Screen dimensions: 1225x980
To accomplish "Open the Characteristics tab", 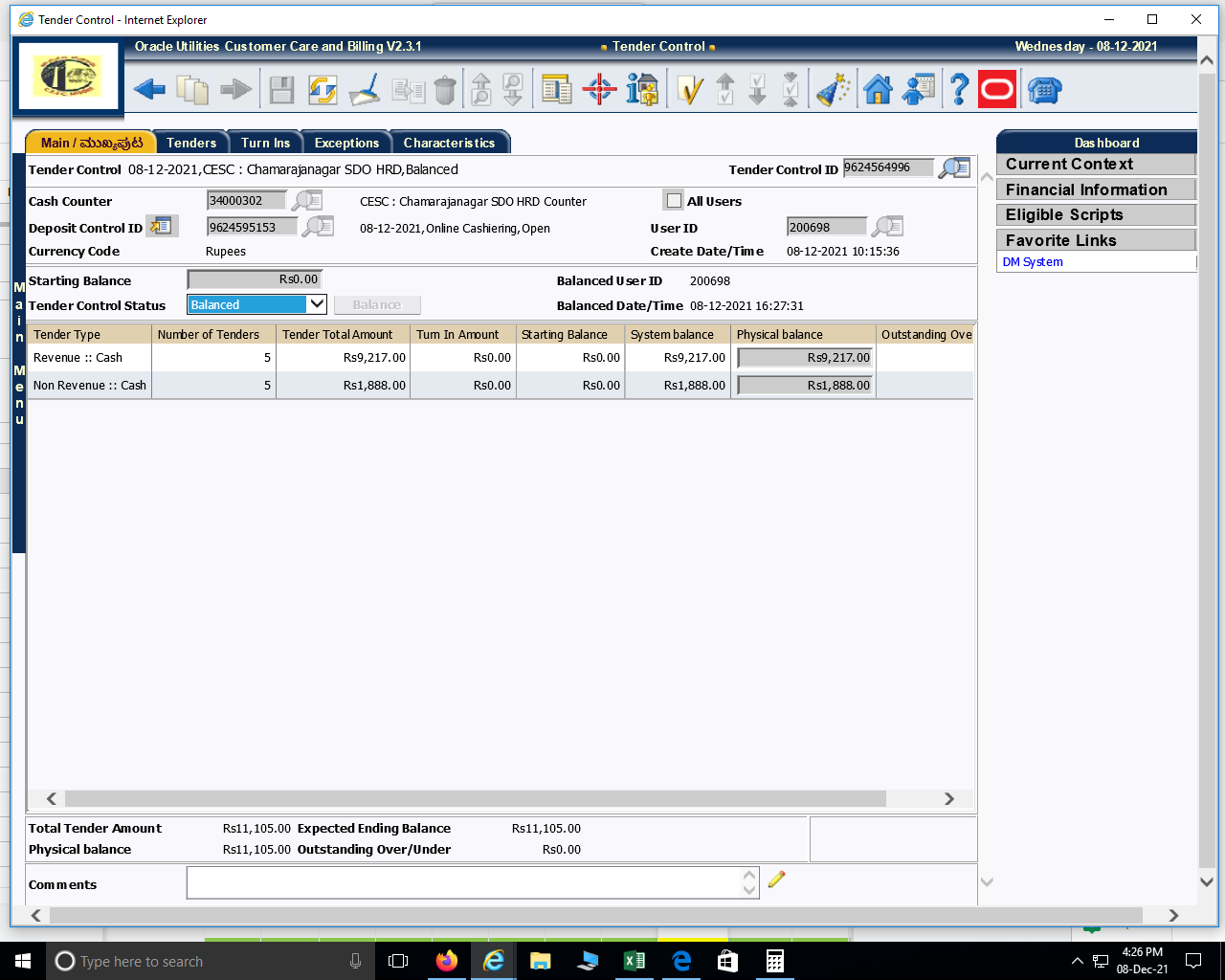I will coord(449,143).
